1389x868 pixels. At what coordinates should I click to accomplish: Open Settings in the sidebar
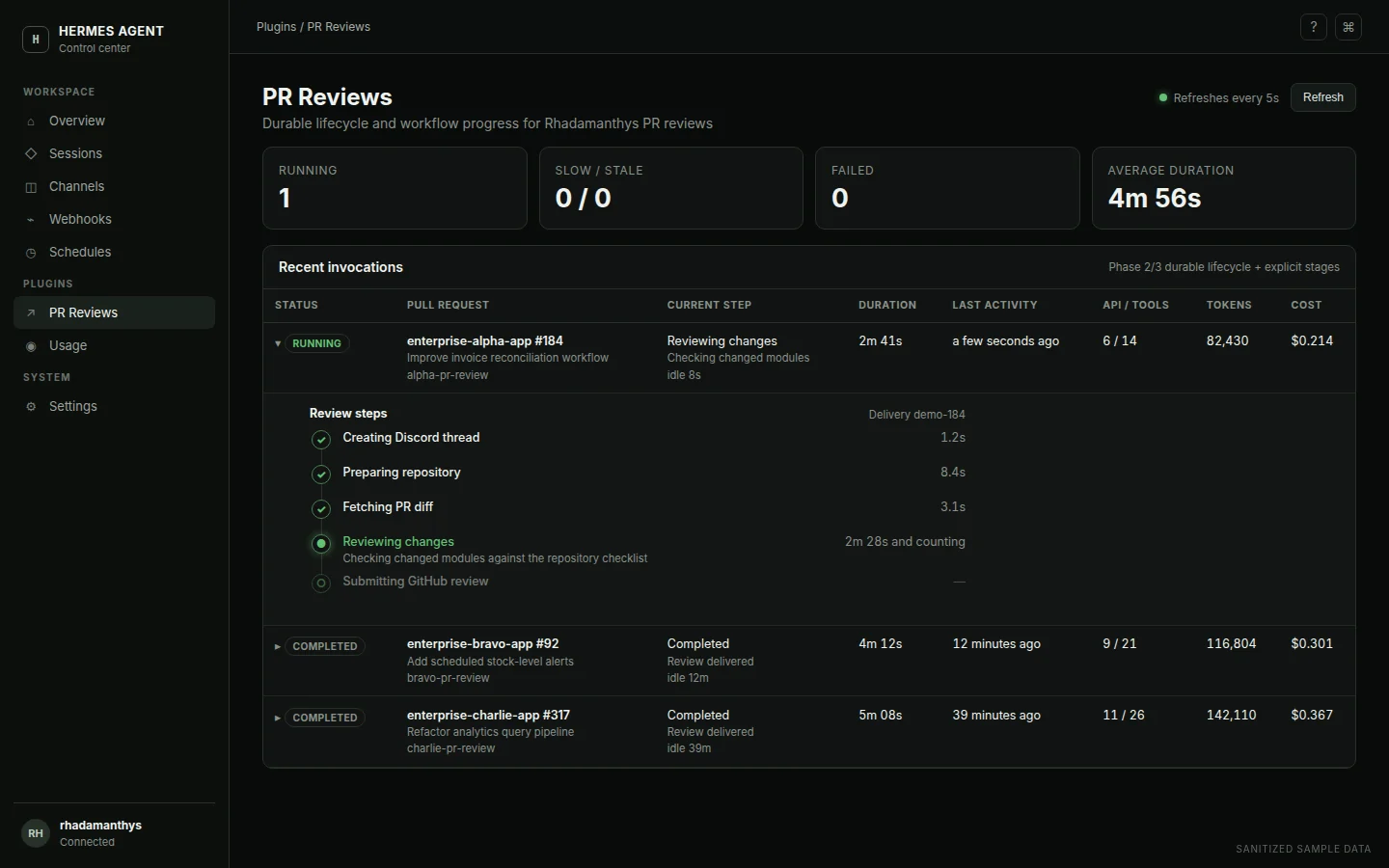[x=114, y=407]
